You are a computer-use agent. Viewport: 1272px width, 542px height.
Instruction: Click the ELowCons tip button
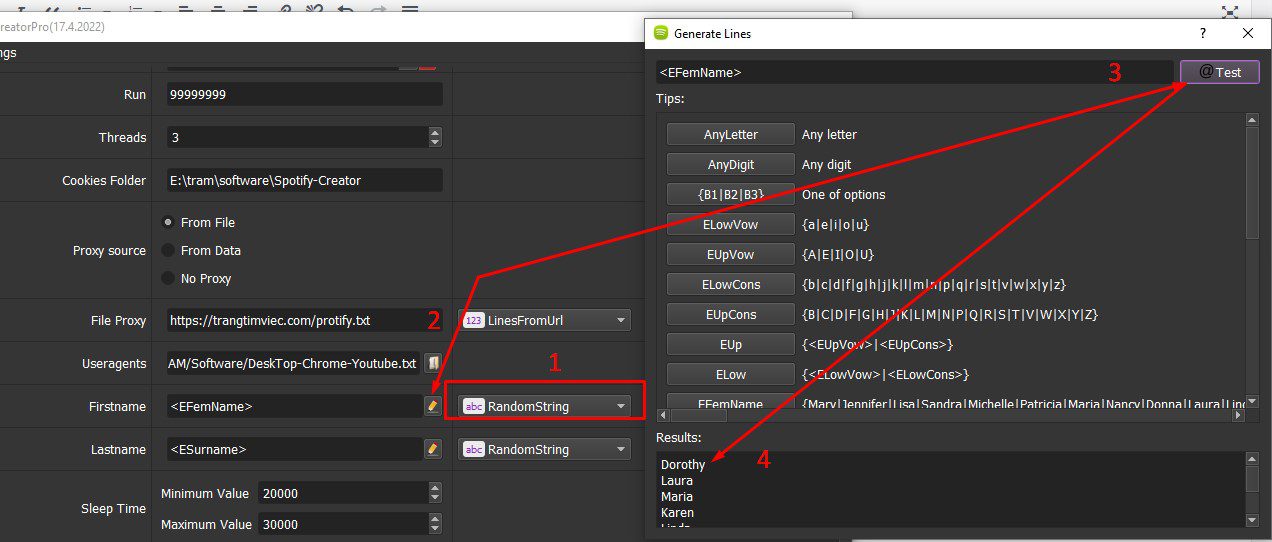point(731,284)
